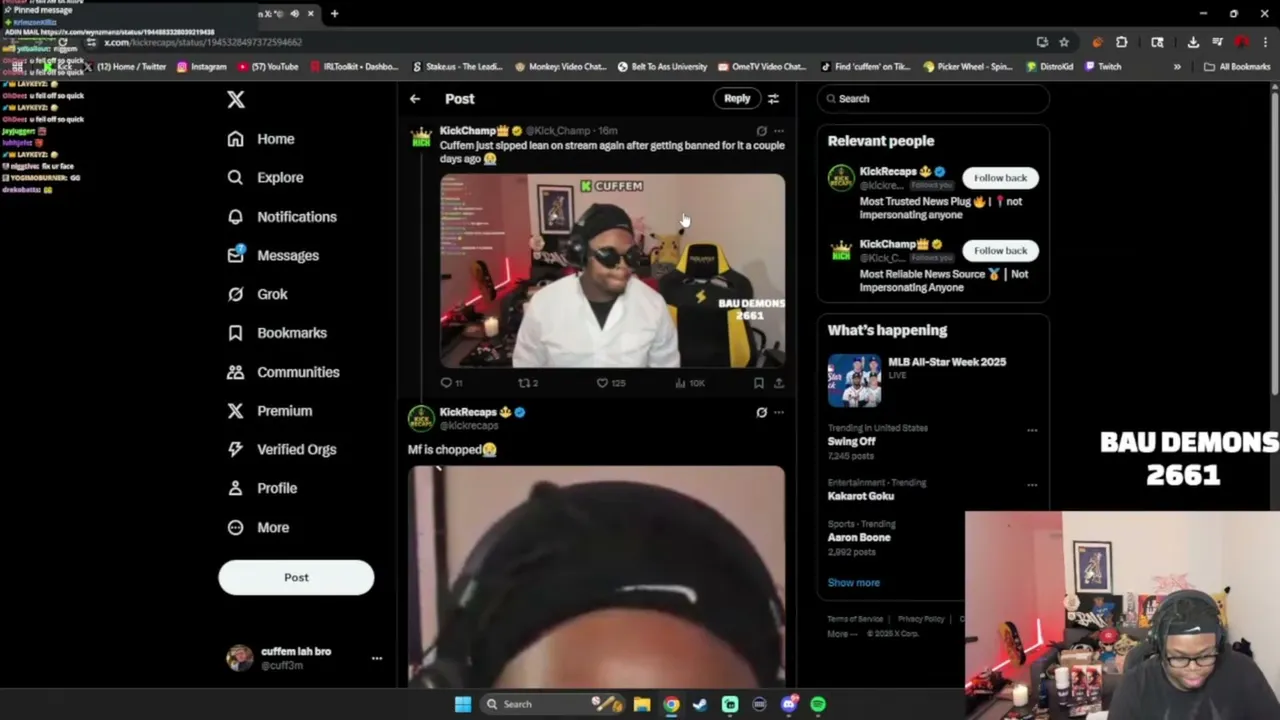The height and width of the screenshot is (720, 1280).
Task: Open the image in the 'Mf is chopped' post
Action: [x=597, y=577]
